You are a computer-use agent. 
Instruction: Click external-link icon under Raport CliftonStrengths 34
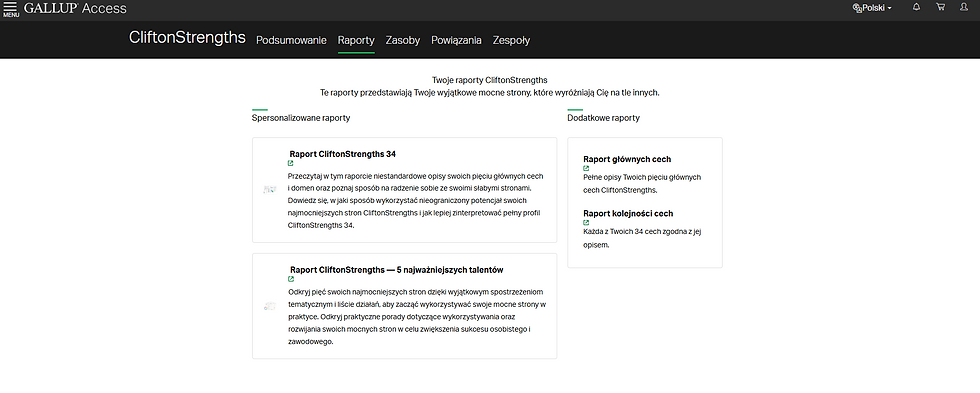point(291,164)
